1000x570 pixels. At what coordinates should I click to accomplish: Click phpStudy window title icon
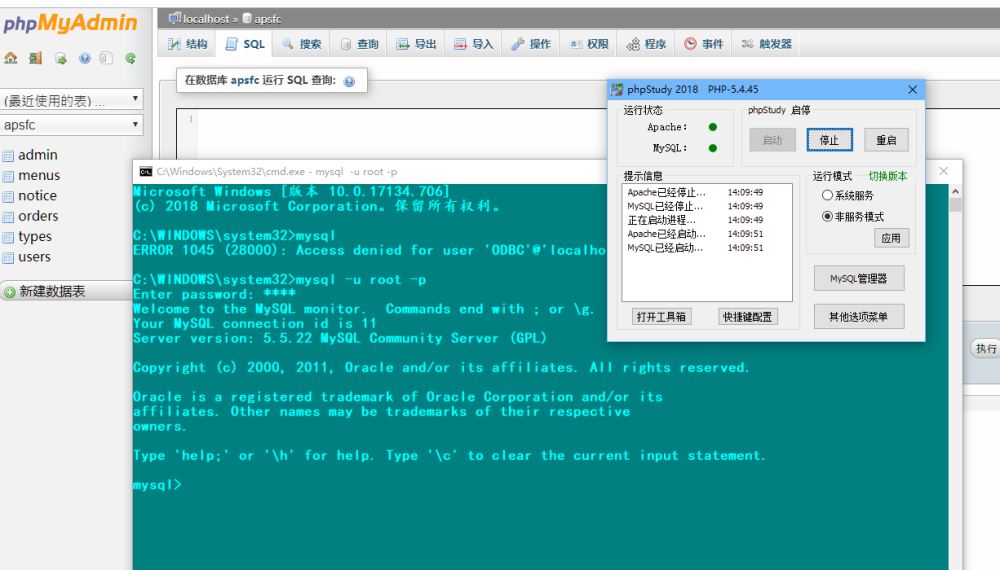point(617,89)
